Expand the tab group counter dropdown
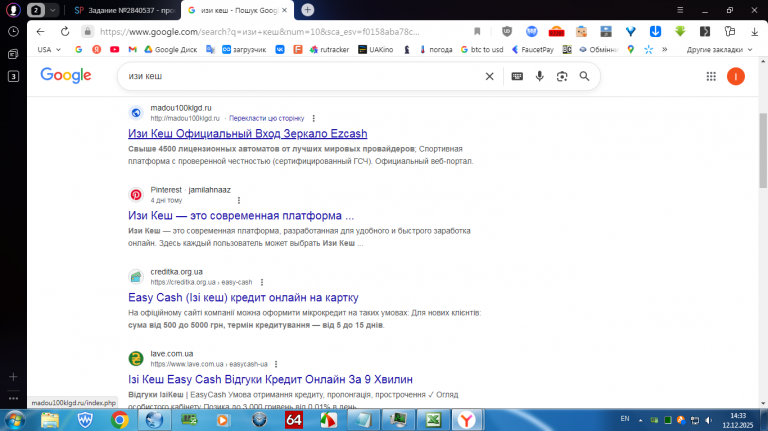The image size is (768, 431). point(52,10)
